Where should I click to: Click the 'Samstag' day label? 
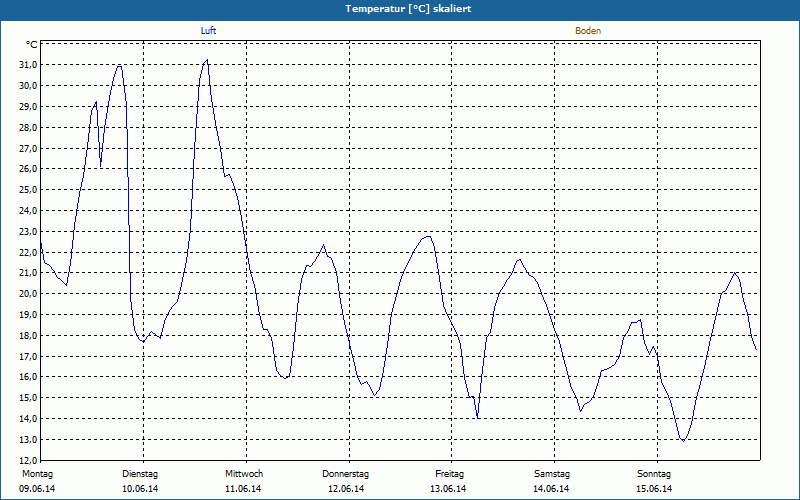coord(552,474)
